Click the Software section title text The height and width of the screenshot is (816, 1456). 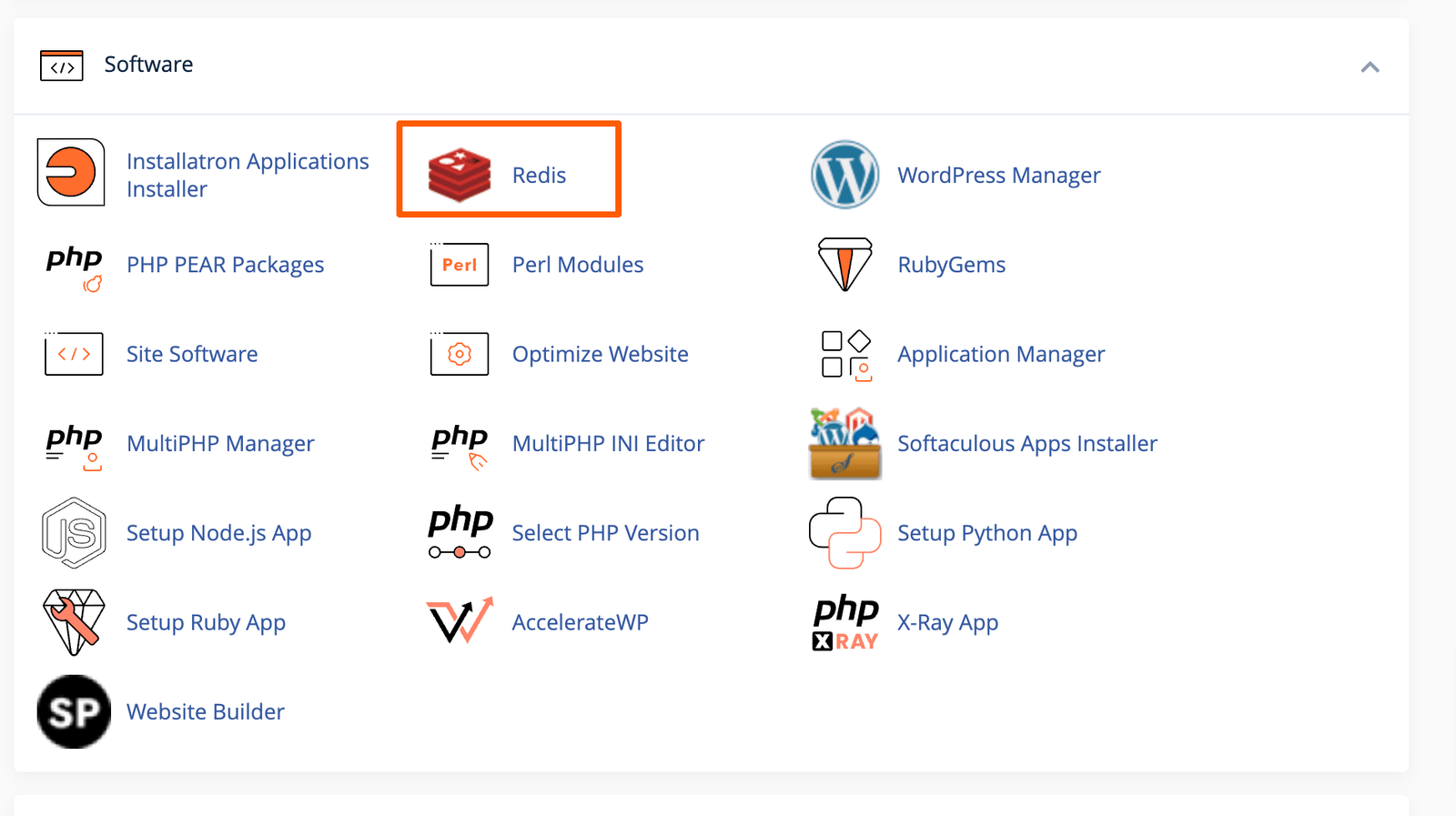[x=148, y=65]
